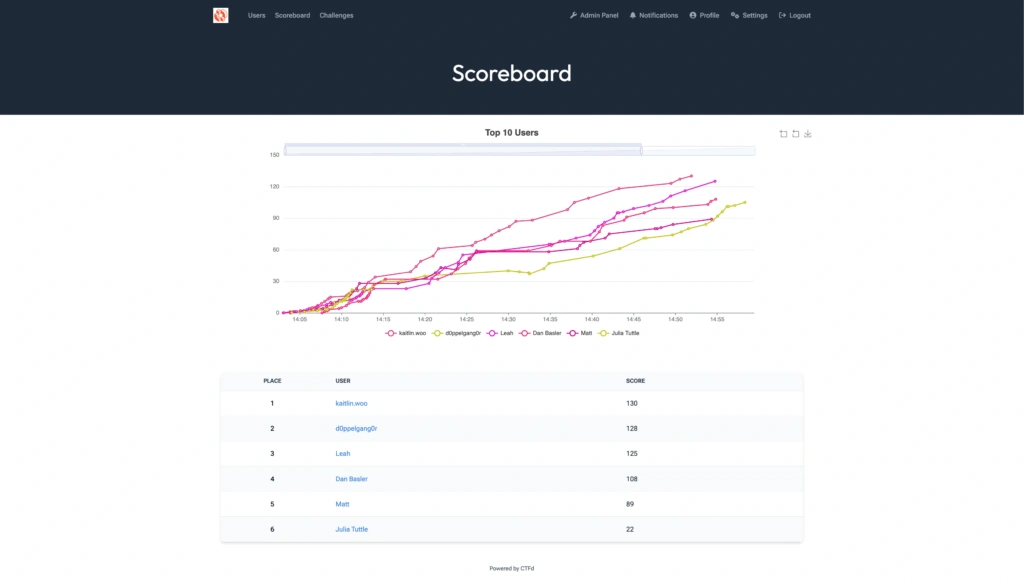The image size is (1024, 580).
Task: Open the Settings gear icon
Action: pyautogui.click(x=734, y=15)
